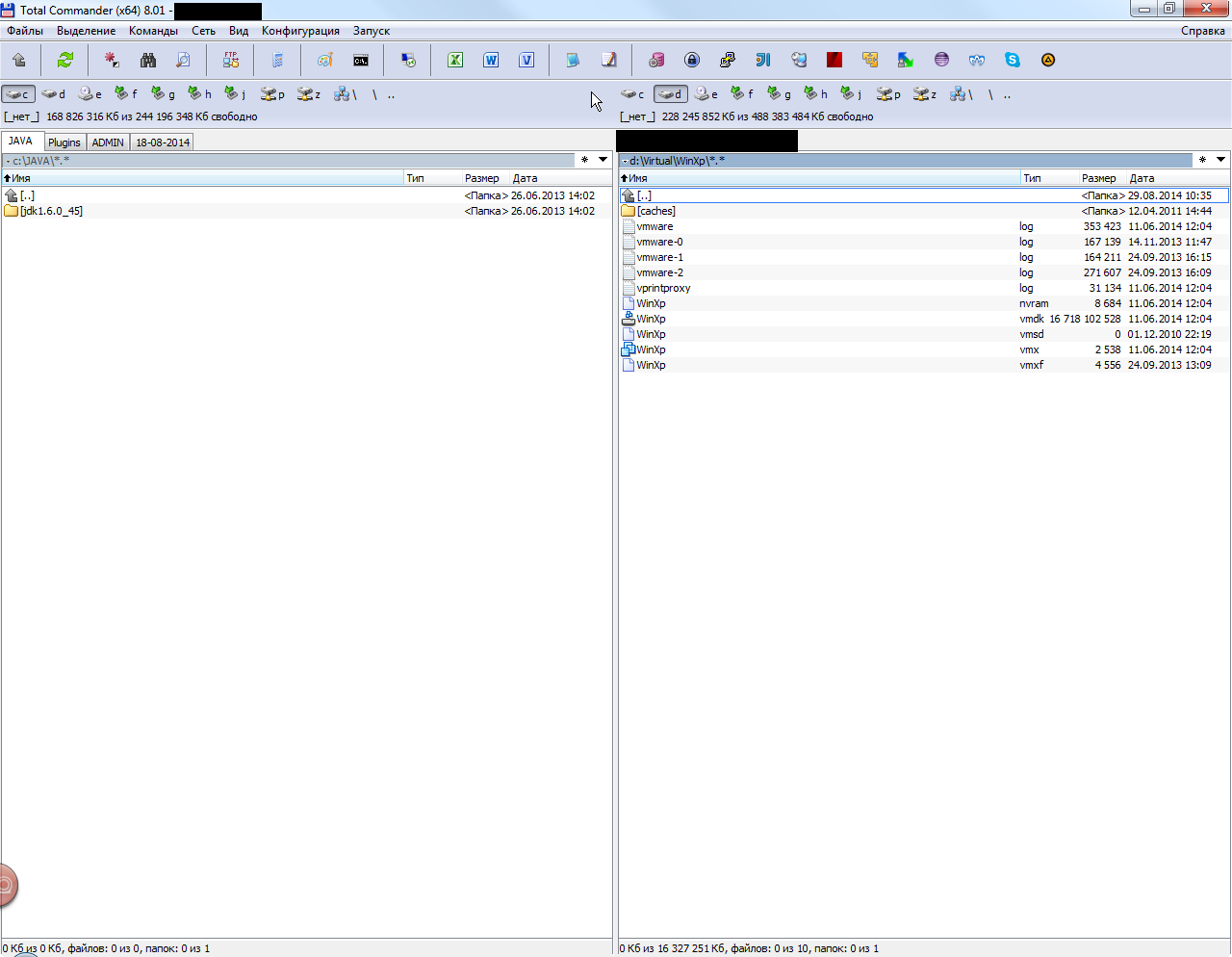Switch right panel to drive c
This screenshot has width=1232, height=957.
tap(633, 94)
